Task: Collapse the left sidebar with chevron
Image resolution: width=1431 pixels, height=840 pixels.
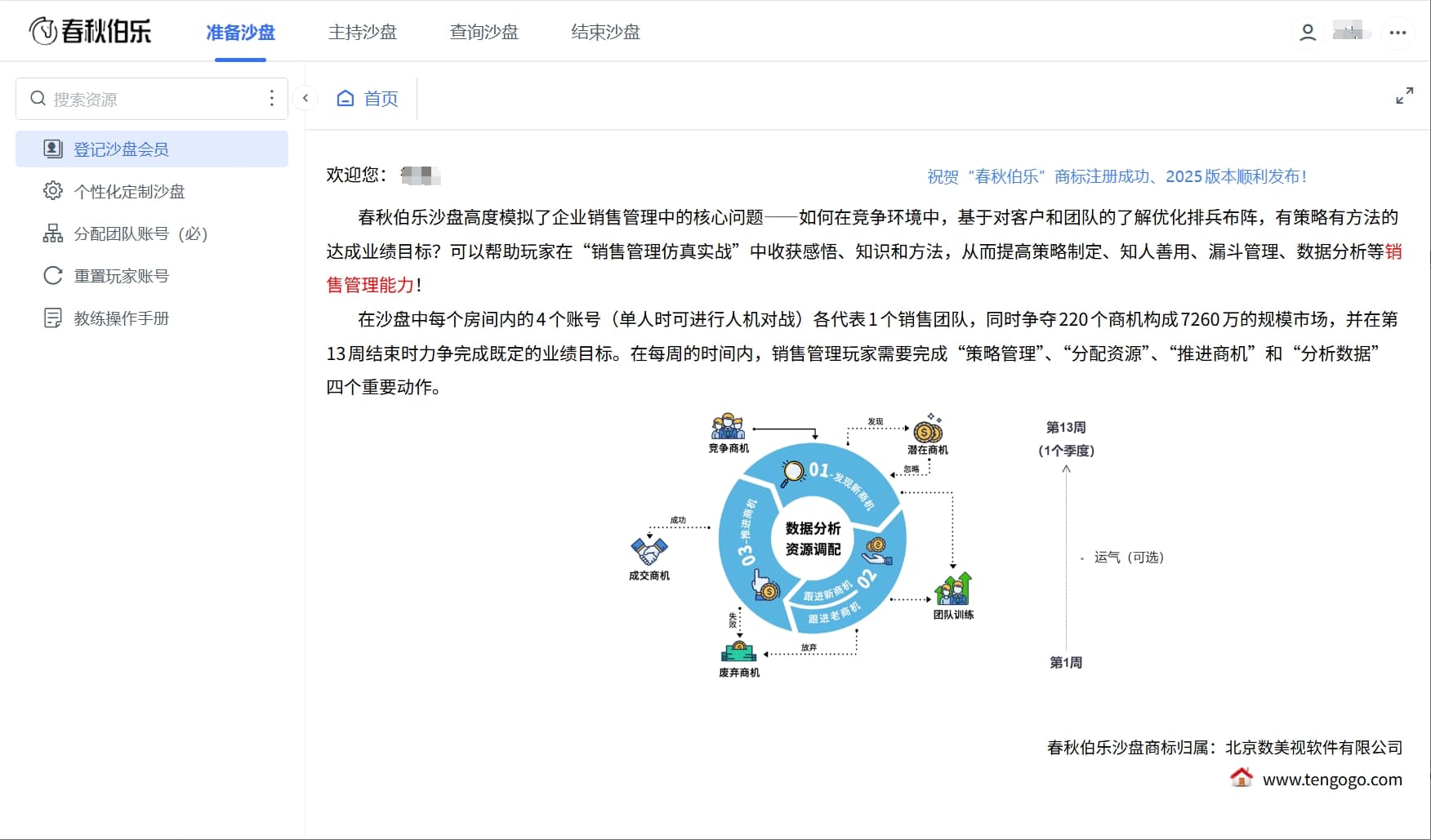Action: (x=305, y=98)
